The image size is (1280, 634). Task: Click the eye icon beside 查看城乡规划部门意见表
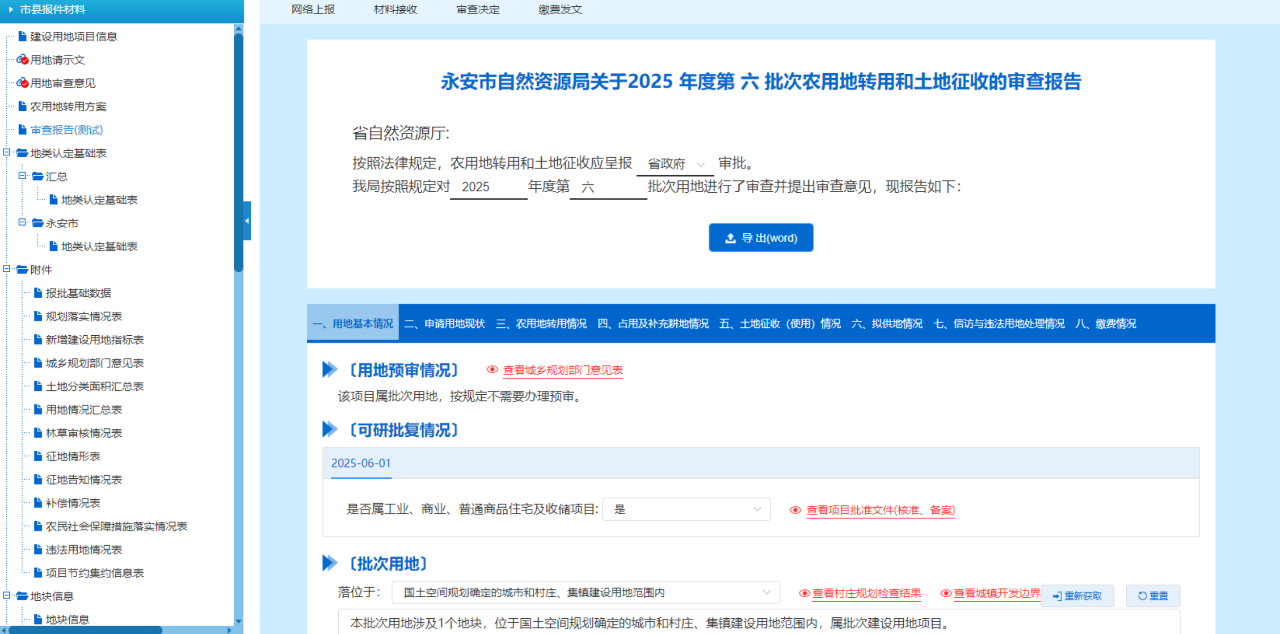pyautogui.click(x=492, y=370)
